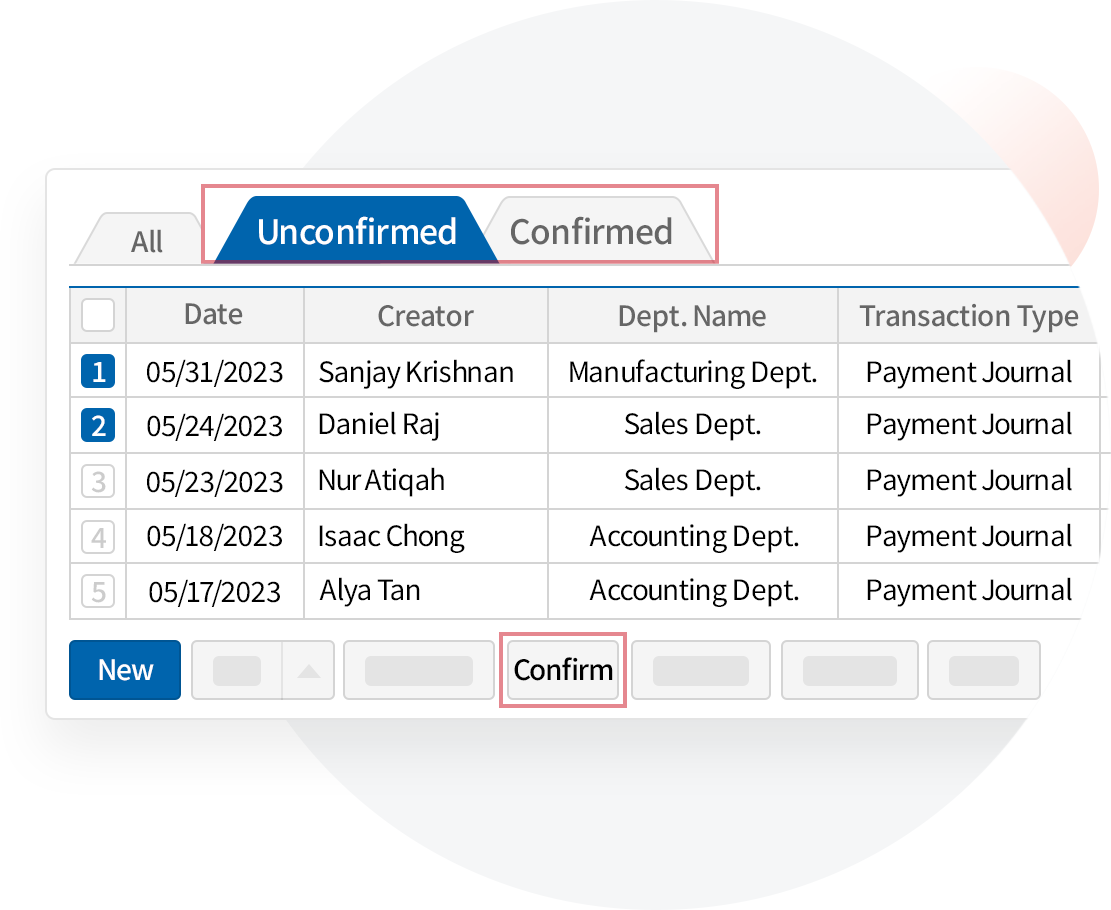The width and height of the screenshot is (1111, 910).
Task: Select row 3 for Nur Atiqah
Action: pyautogui.click(x=97, y=481)
